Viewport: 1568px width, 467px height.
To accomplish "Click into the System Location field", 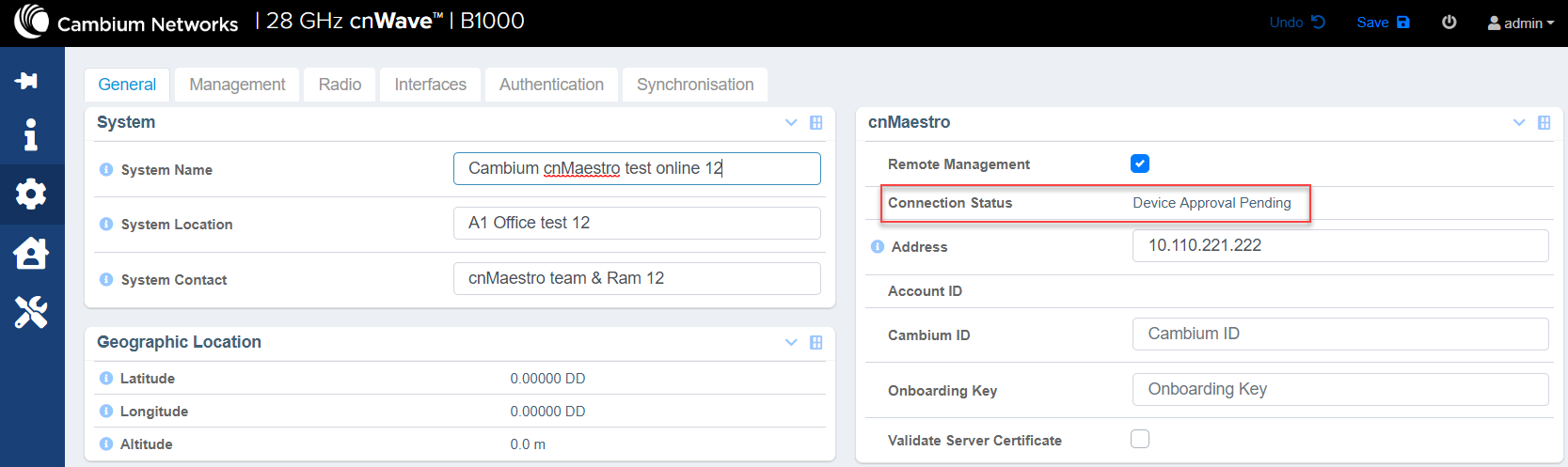I will 637,223.
